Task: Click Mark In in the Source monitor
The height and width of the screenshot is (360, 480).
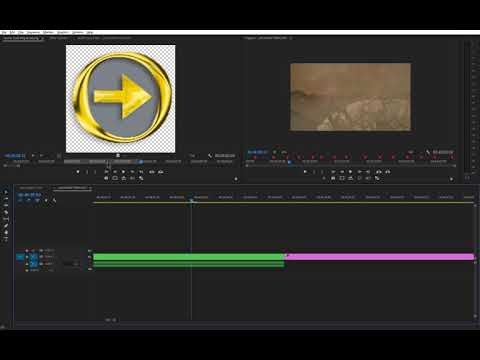Action: [x=87, y=172]
